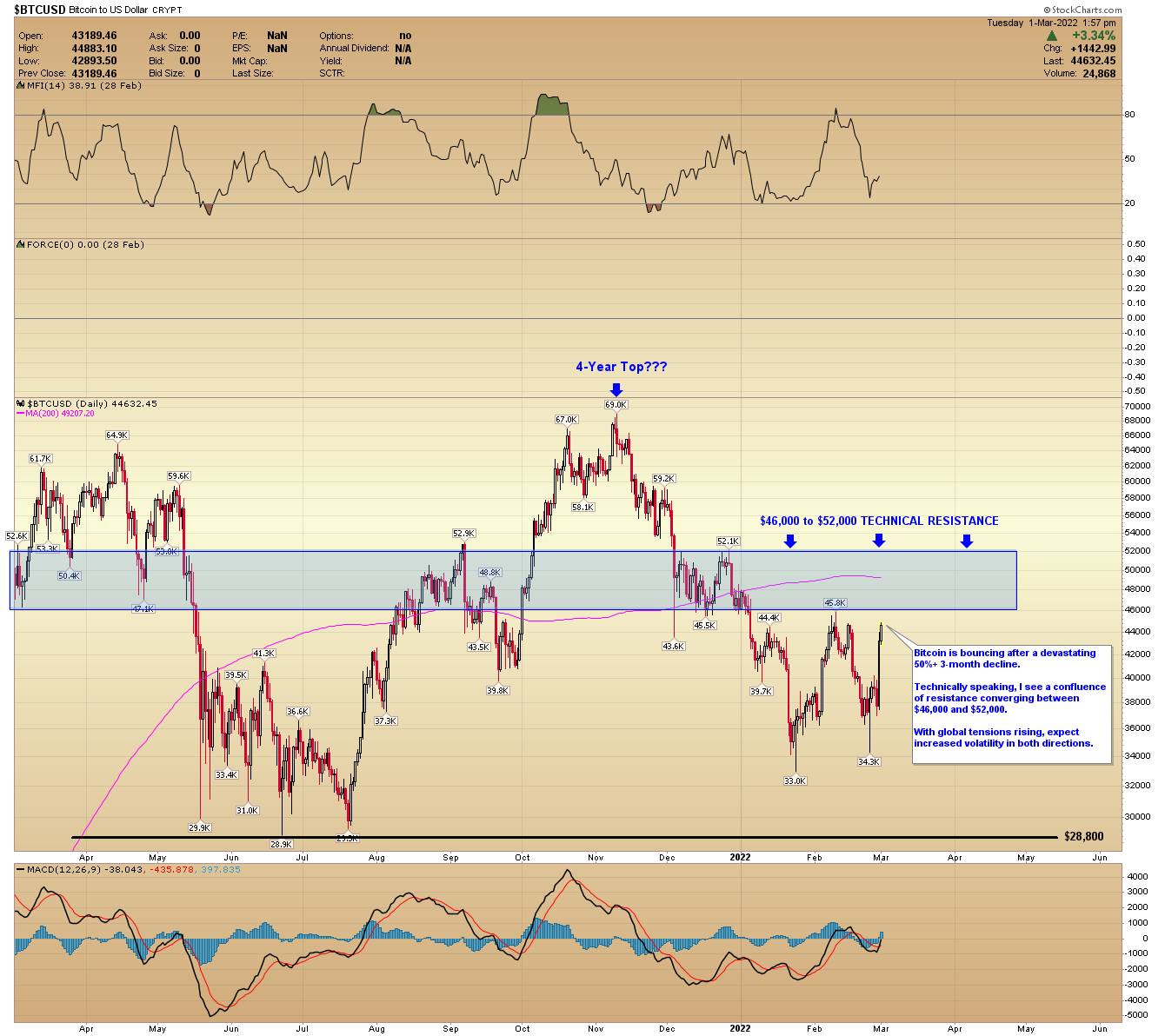The height and width of the screenshot is (1036, 1165).
Task: Click the 48.8K price label
Action: 489,573
